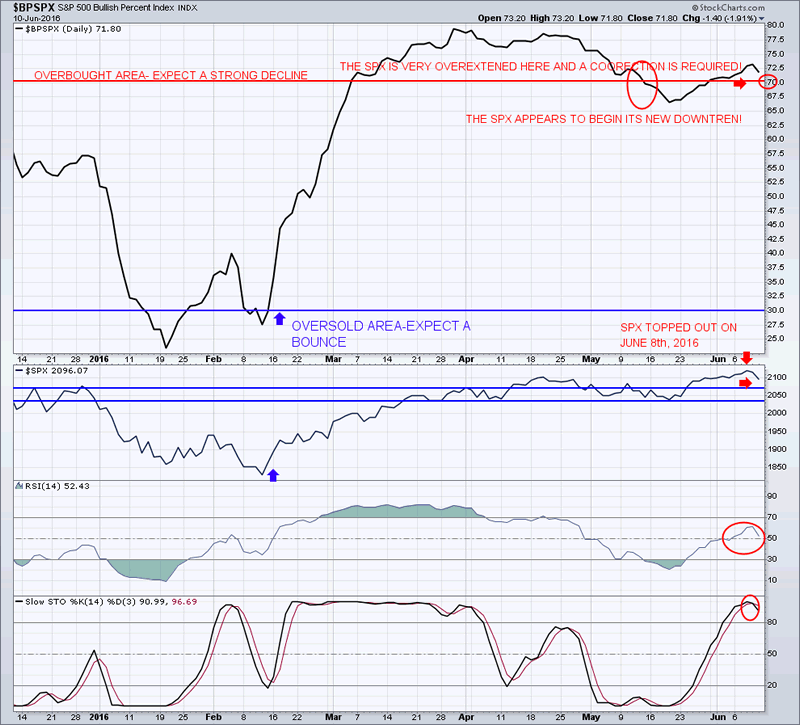Click the blue up arrow under the SPX low
800x725 pixels.
click(273, 475)
